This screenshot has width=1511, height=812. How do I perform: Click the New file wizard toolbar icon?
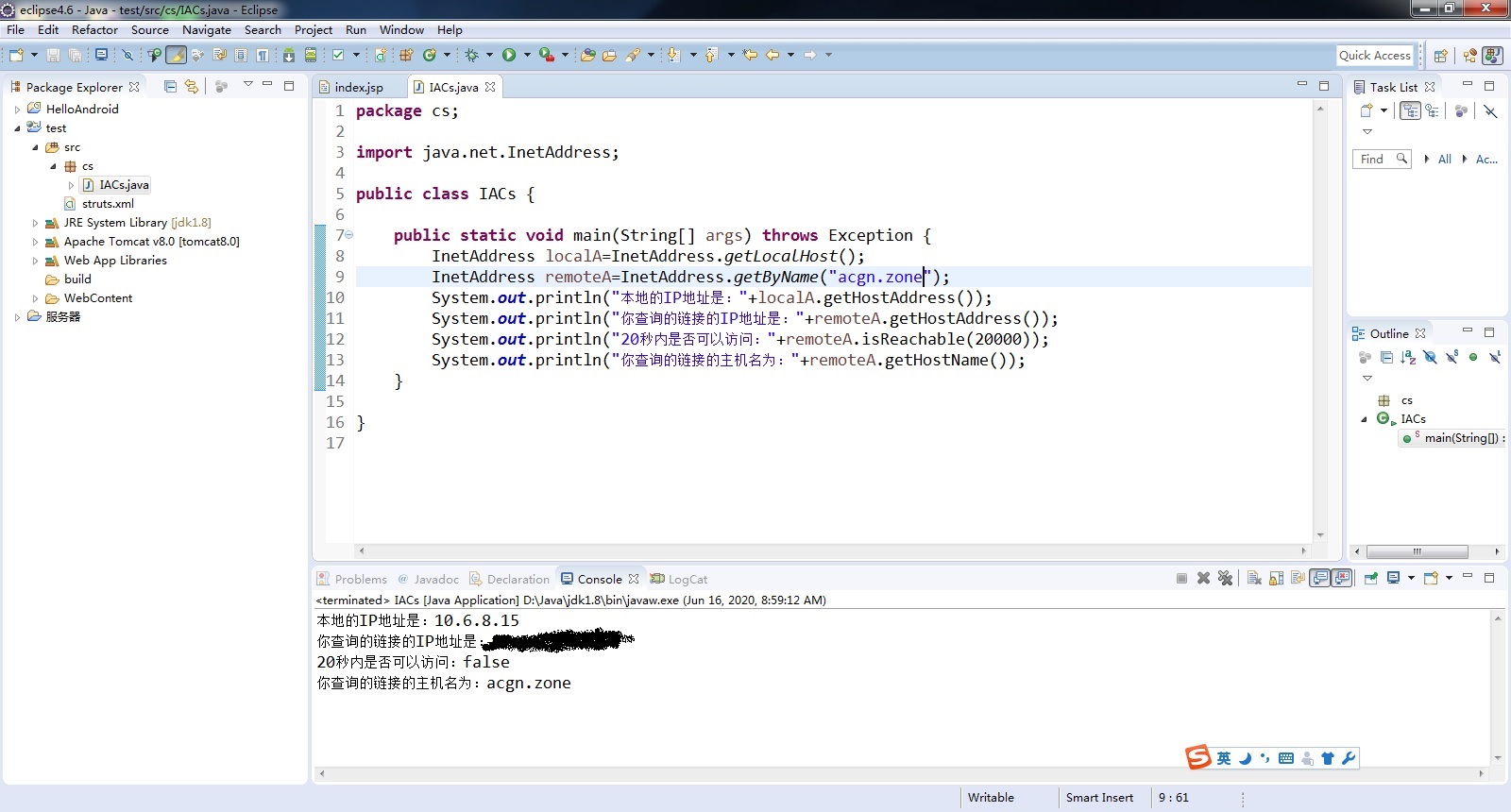pyautogui.click(x=16, y=55)
